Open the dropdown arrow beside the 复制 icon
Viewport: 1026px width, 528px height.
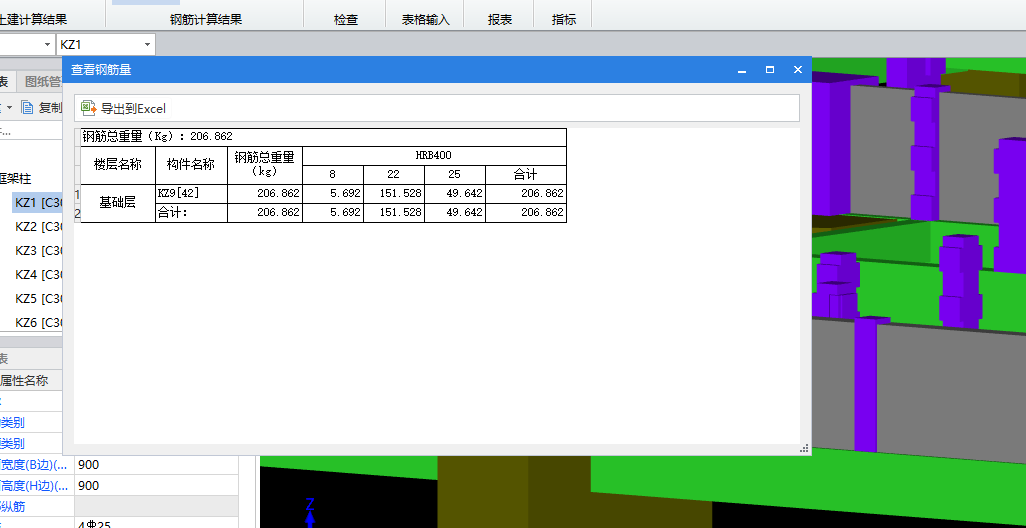(9, 107)
